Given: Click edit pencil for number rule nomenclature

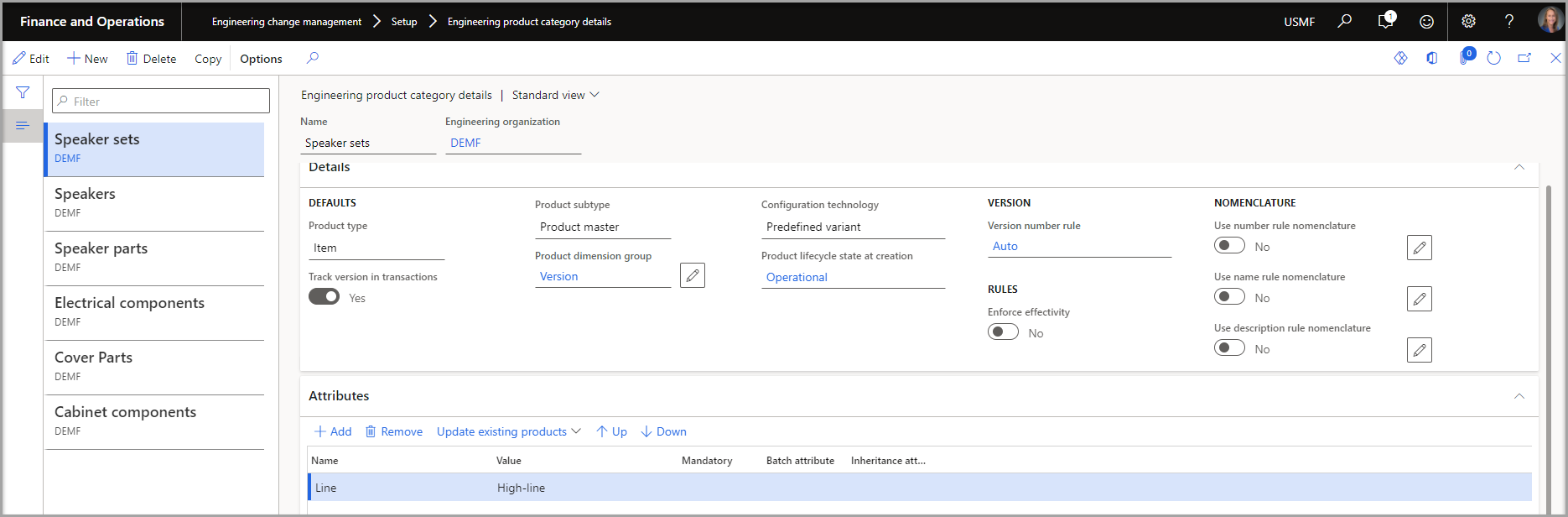Looking at the screenshot, I should tap(1419, 248).
